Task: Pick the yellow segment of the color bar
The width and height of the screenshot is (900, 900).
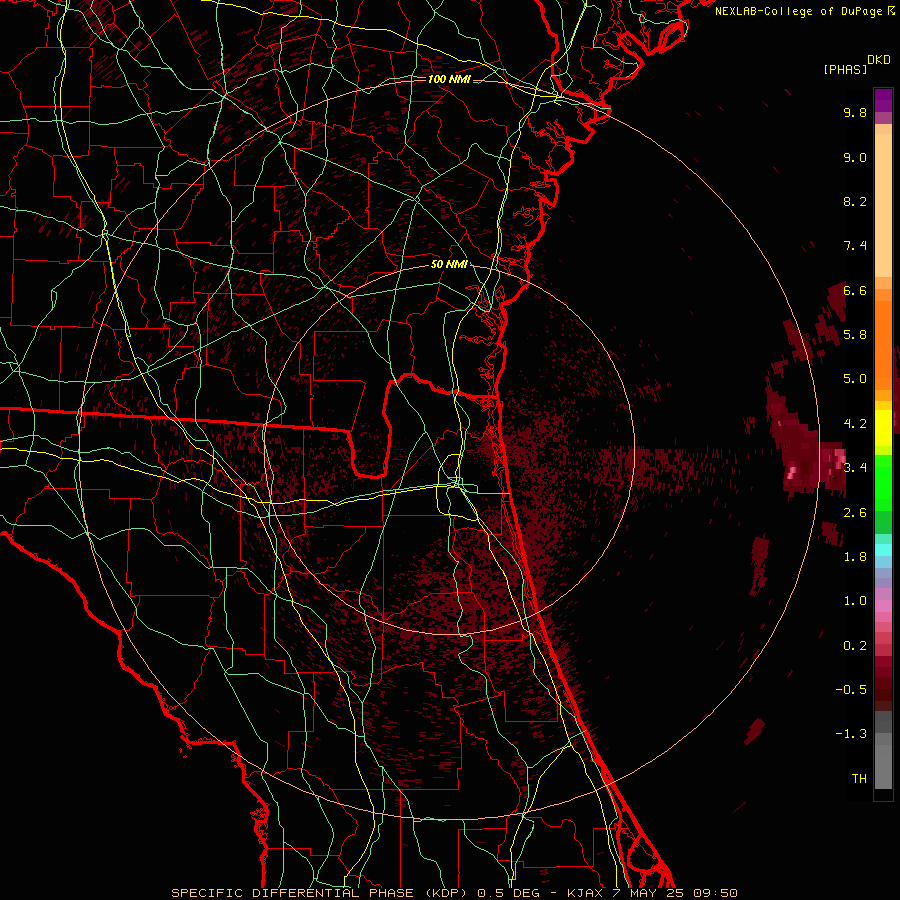Action: click(x=883, y=428)
